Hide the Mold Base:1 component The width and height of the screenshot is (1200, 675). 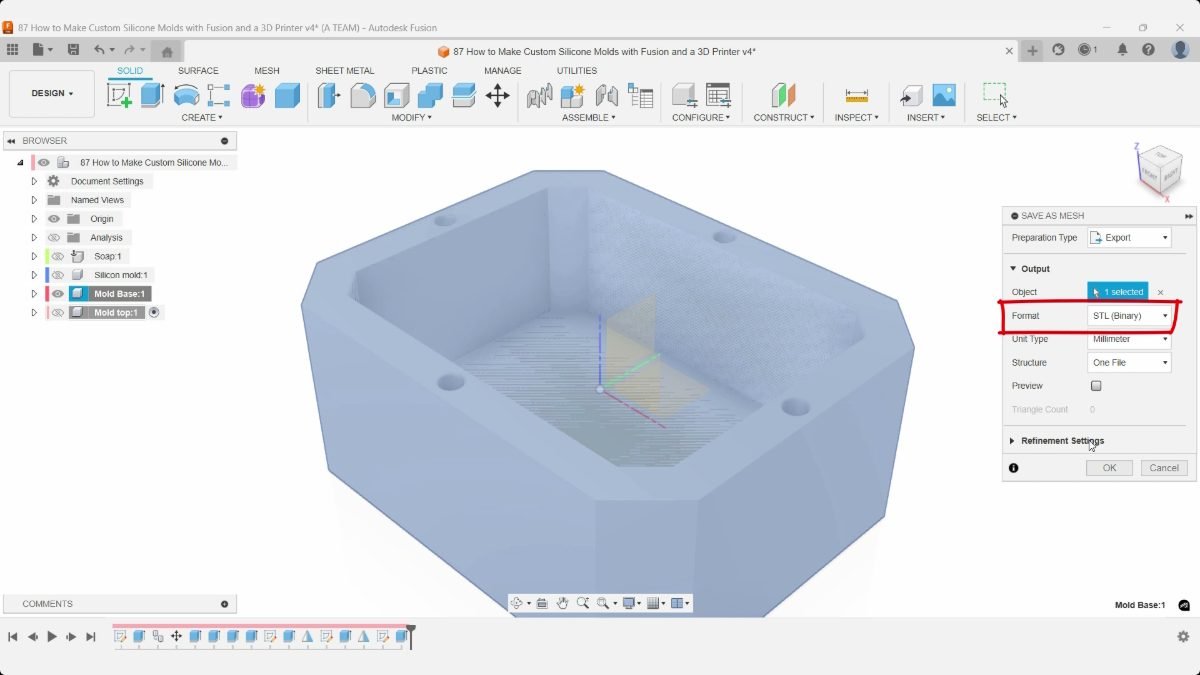[x=58, y=294]
